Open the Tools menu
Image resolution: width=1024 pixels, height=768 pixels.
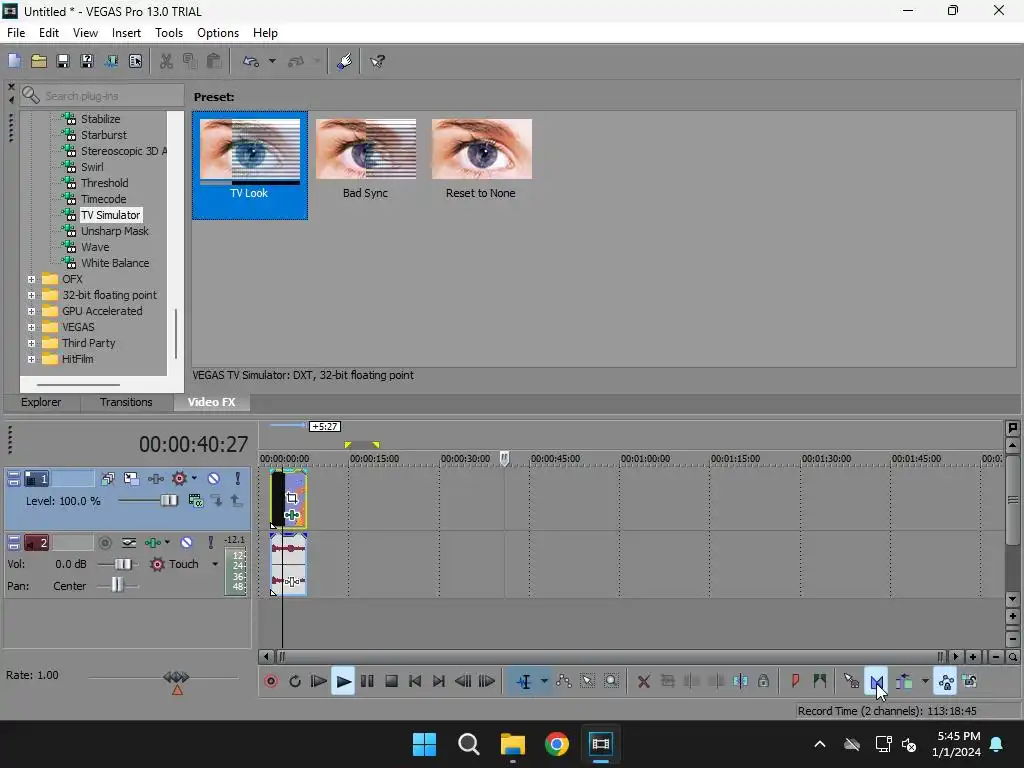click(x=168, y=33)
